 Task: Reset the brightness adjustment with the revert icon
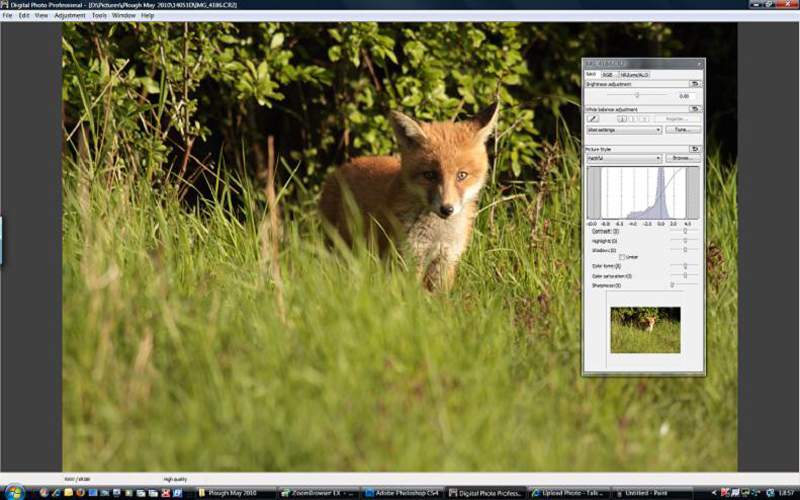pos(695,84)
